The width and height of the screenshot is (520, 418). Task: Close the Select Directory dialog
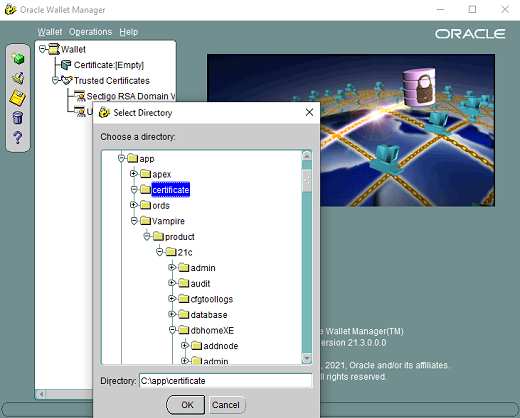309,112
